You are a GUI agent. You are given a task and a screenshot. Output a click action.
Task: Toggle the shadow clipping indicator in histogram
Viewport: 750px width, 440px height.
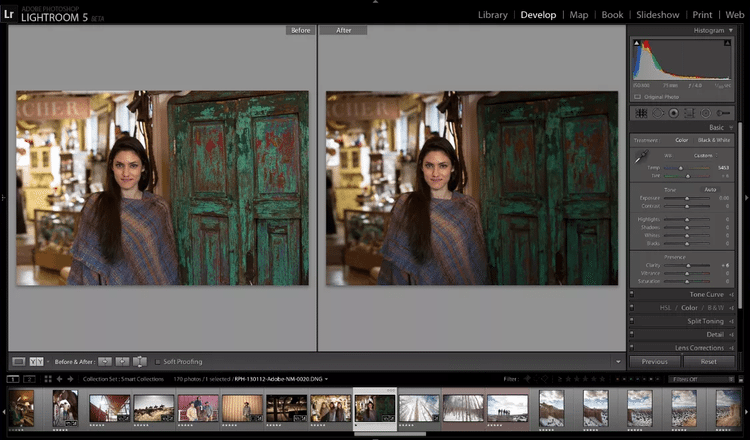(636, 43)
